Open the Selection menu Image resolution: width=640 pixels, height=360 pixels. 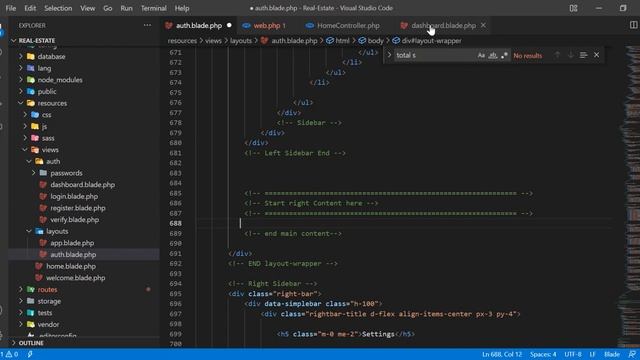58,8
